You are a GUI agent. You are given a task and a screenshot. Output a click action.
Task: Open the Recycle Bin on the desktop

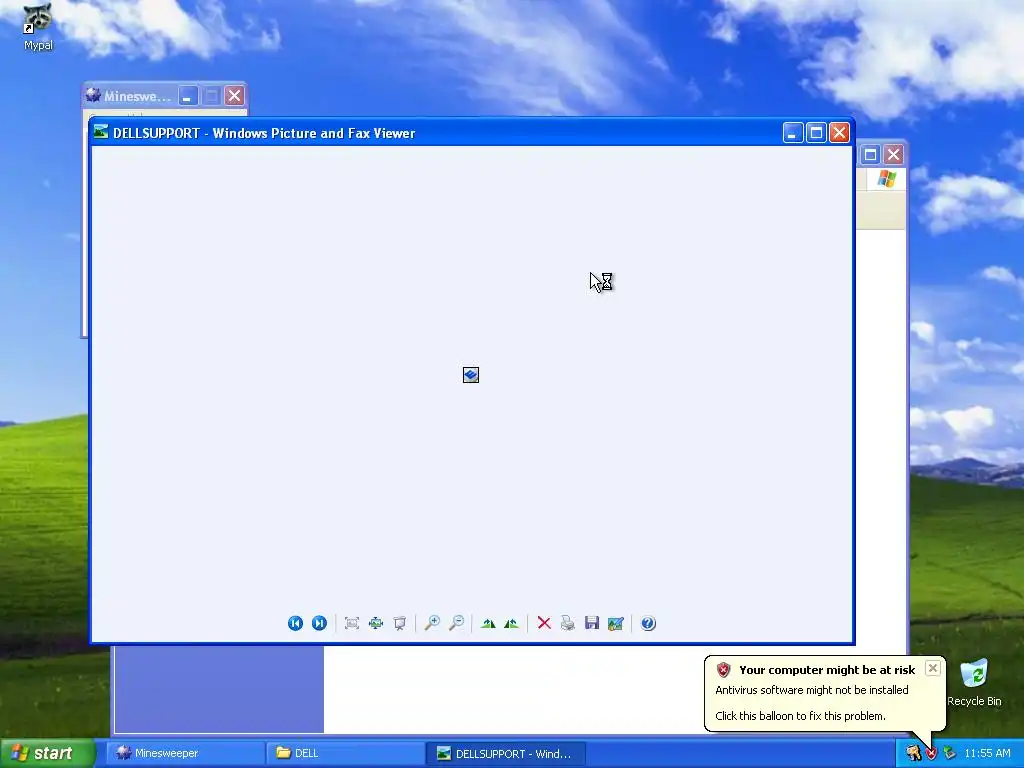(x=974, y=682)
